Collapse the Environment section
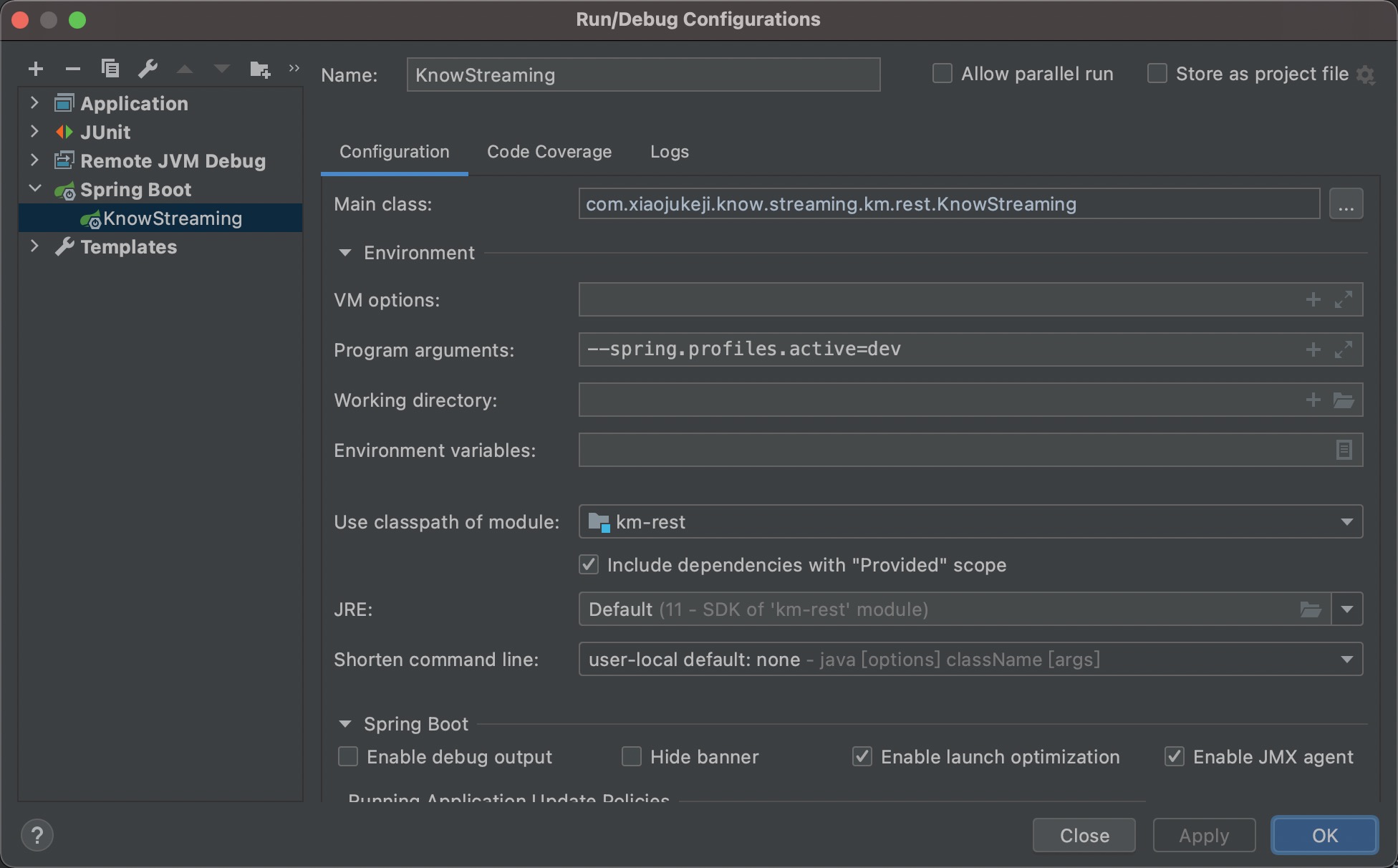This screenshot has width=1398, height=868. [344, 252]
